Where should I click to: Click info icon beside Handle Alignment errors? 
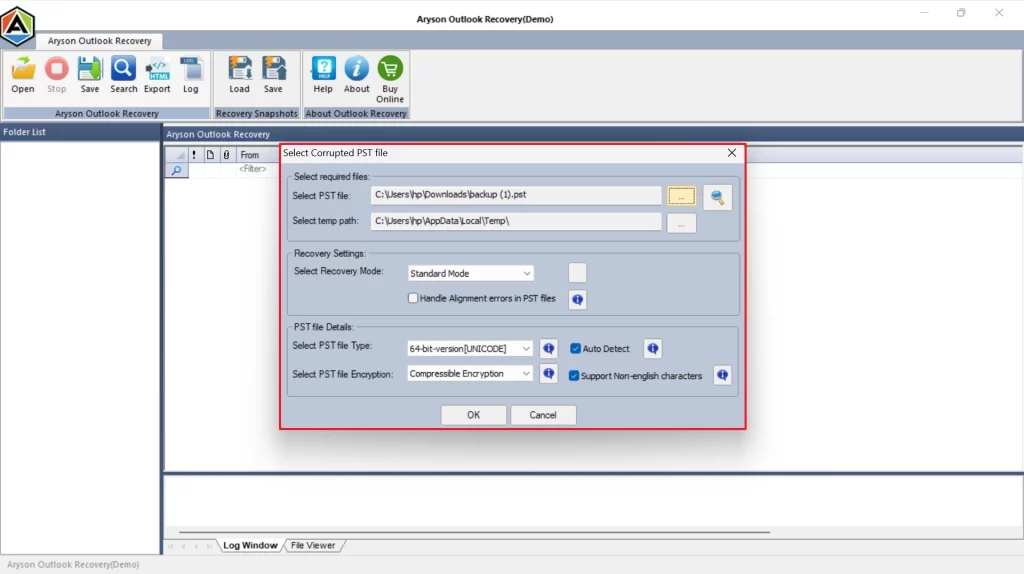(577, 300)
